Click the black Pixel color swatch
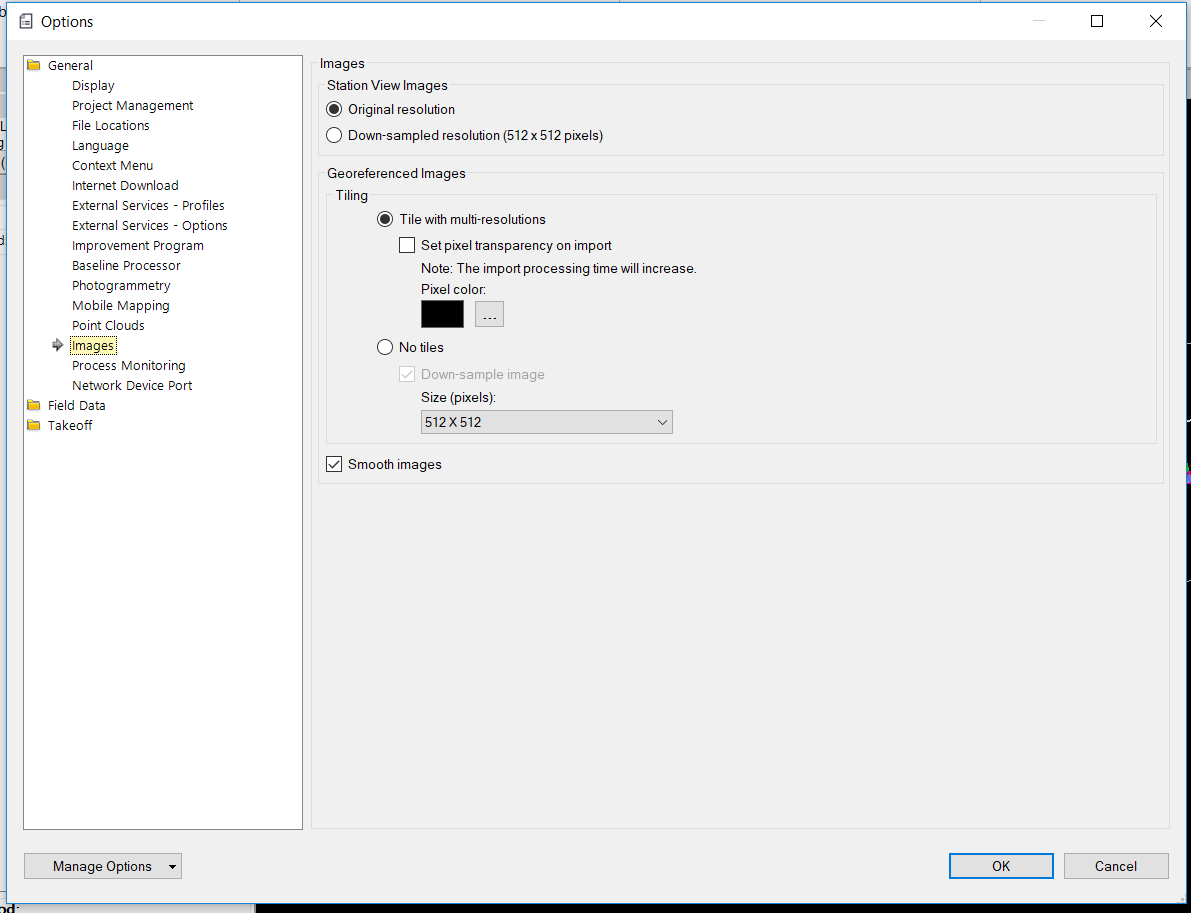This screenshot has height=913, width=1191. click(442, 313)
